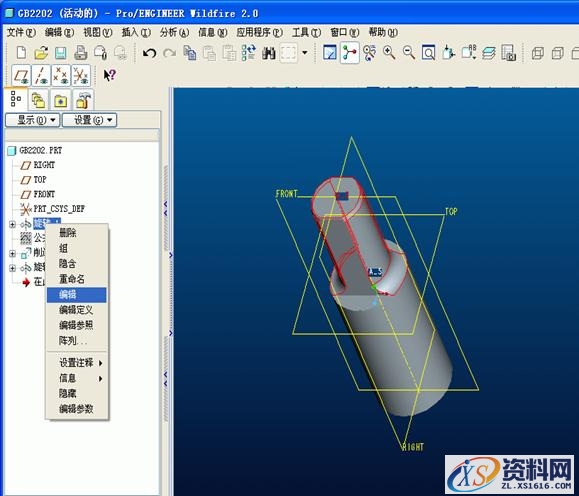Switch to the Favorites navigator tab
This screenshot has width=579, height=496.
[x=61, y=100]
